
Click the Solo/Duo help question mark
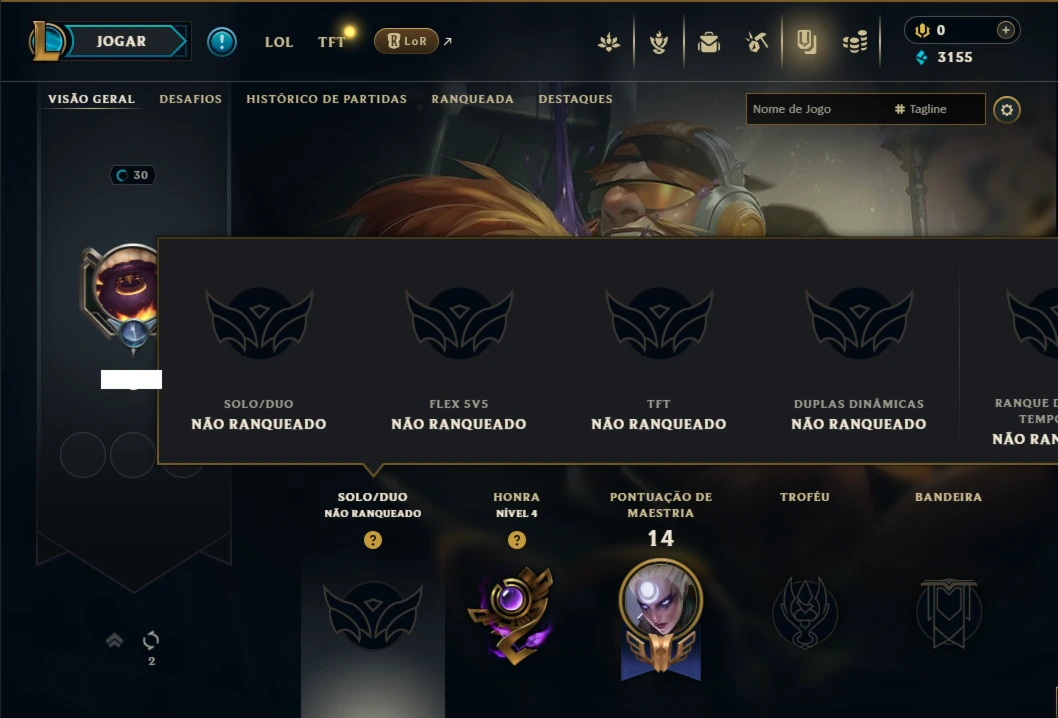pyautogui.click(x=372, y=540)
